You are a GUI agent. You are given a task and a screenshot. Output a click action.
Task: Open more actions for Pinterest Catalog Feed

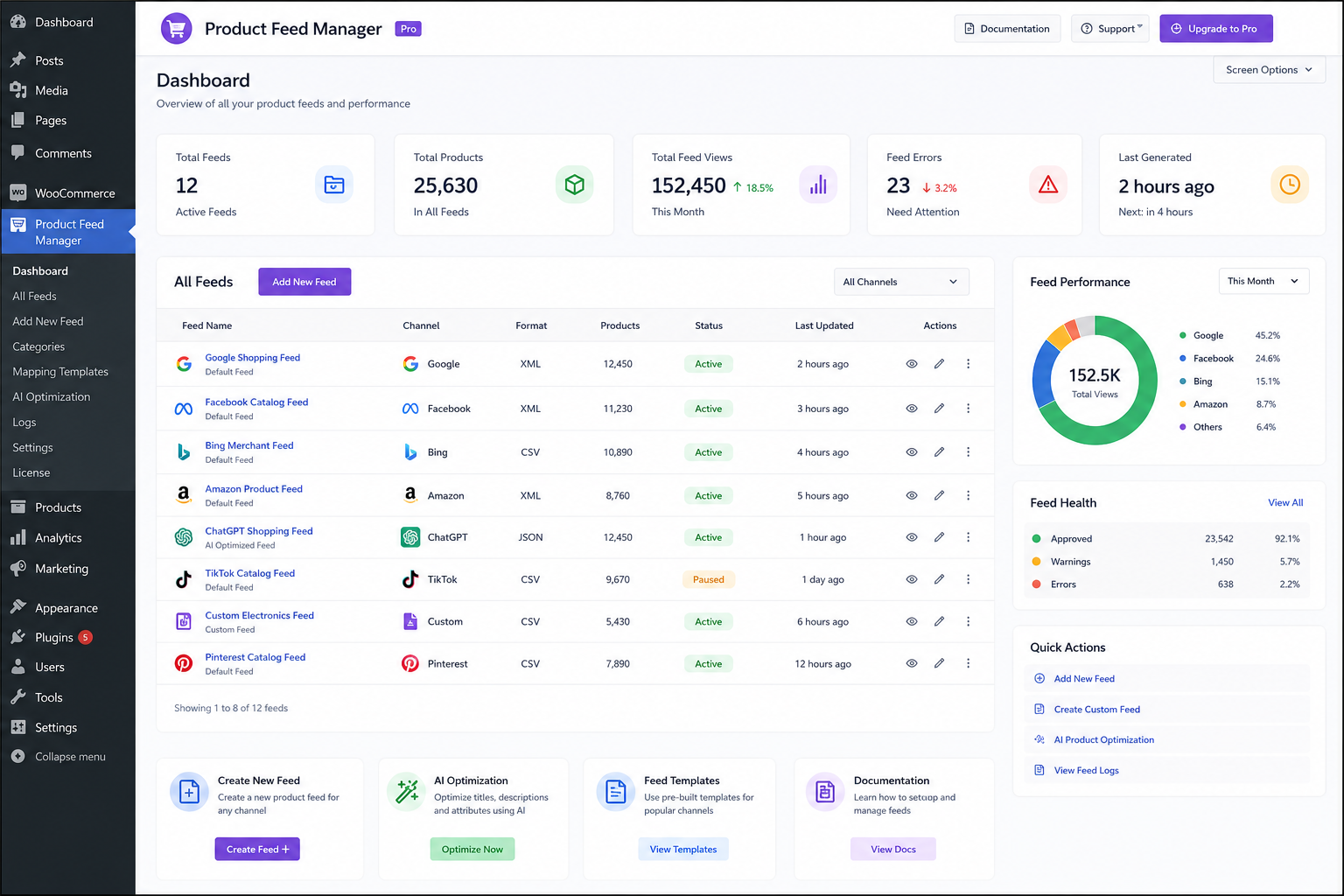tap(968, 663)
